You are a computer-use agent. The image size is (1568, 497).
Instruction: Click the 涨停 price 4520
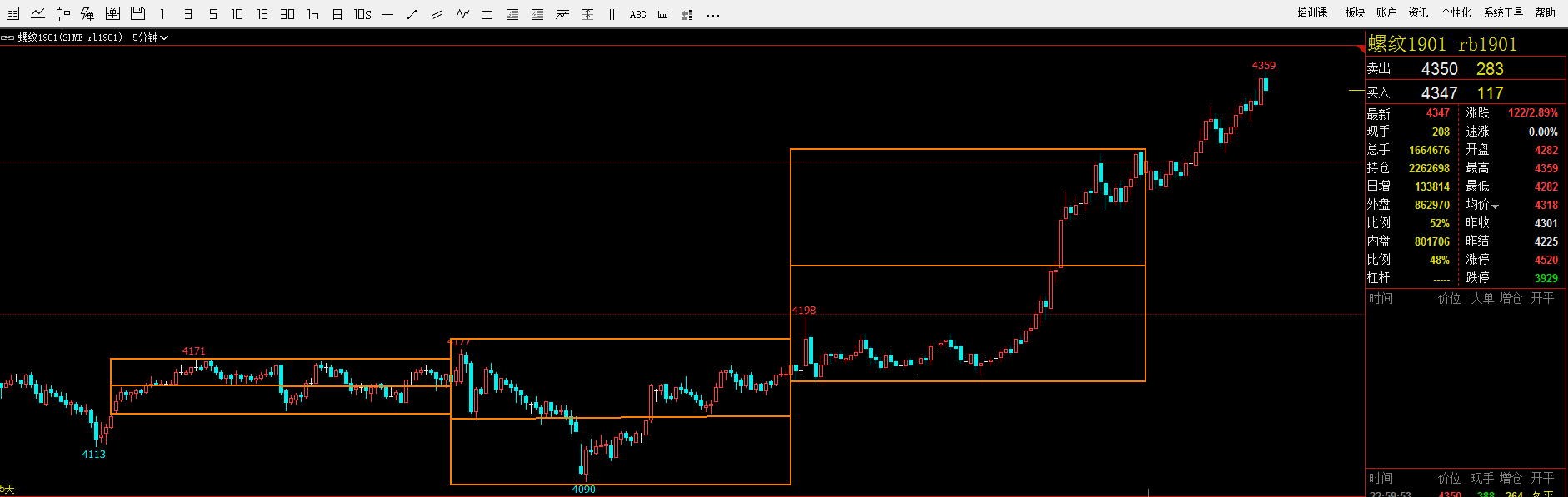point(1546,260)
